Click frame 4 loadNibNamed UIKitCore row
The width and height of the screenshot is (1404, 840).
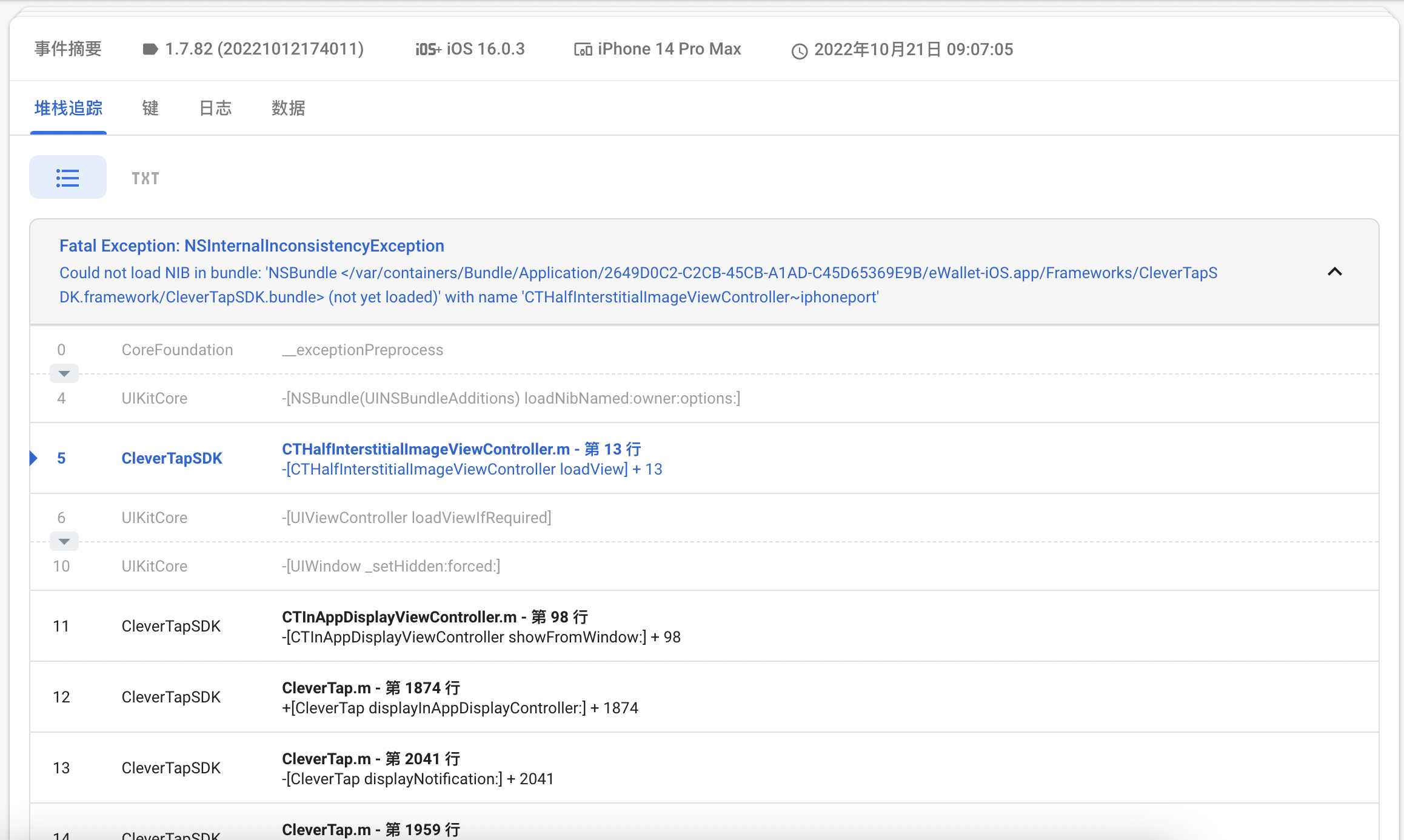pos(510,398)
